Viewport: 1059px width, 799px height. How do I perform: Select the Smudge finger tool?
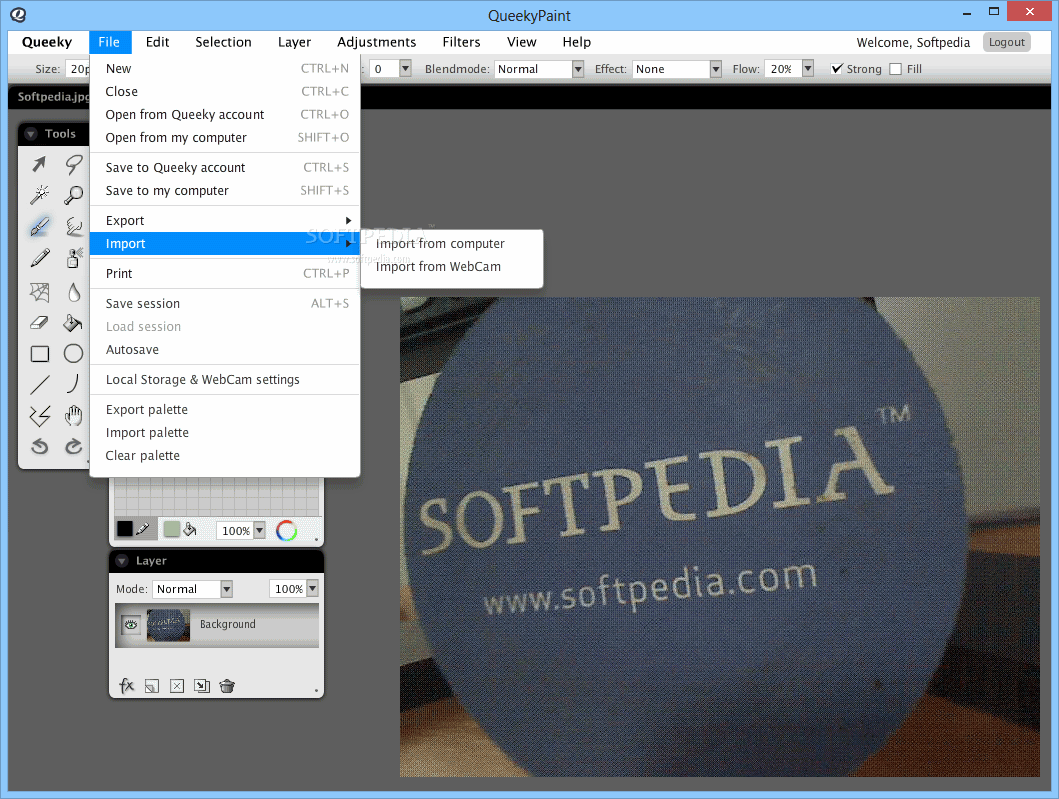74,226
